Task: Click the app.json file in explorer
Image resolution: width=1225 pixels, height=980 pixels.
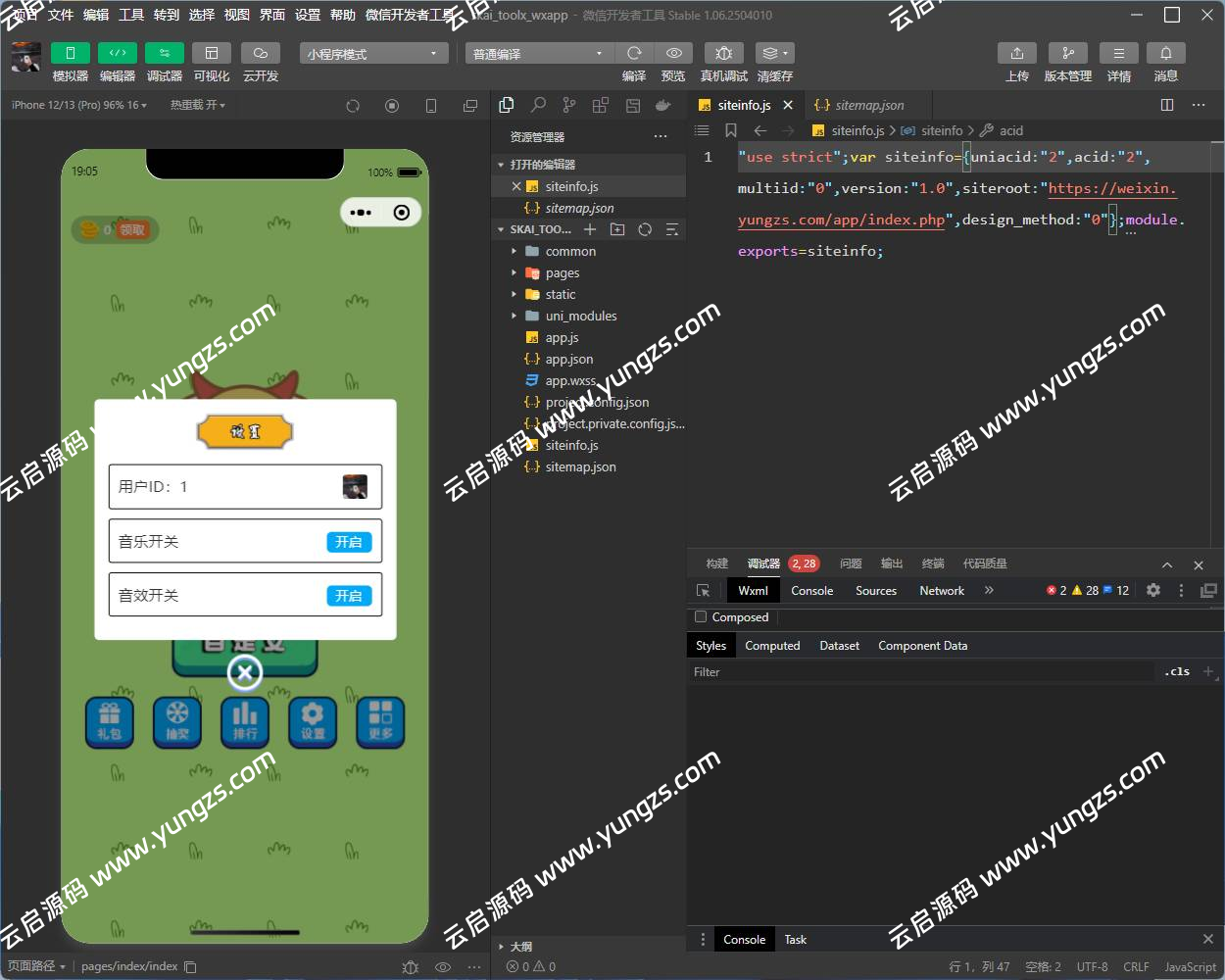Action: pyautogui.click(x=568, y=360)
